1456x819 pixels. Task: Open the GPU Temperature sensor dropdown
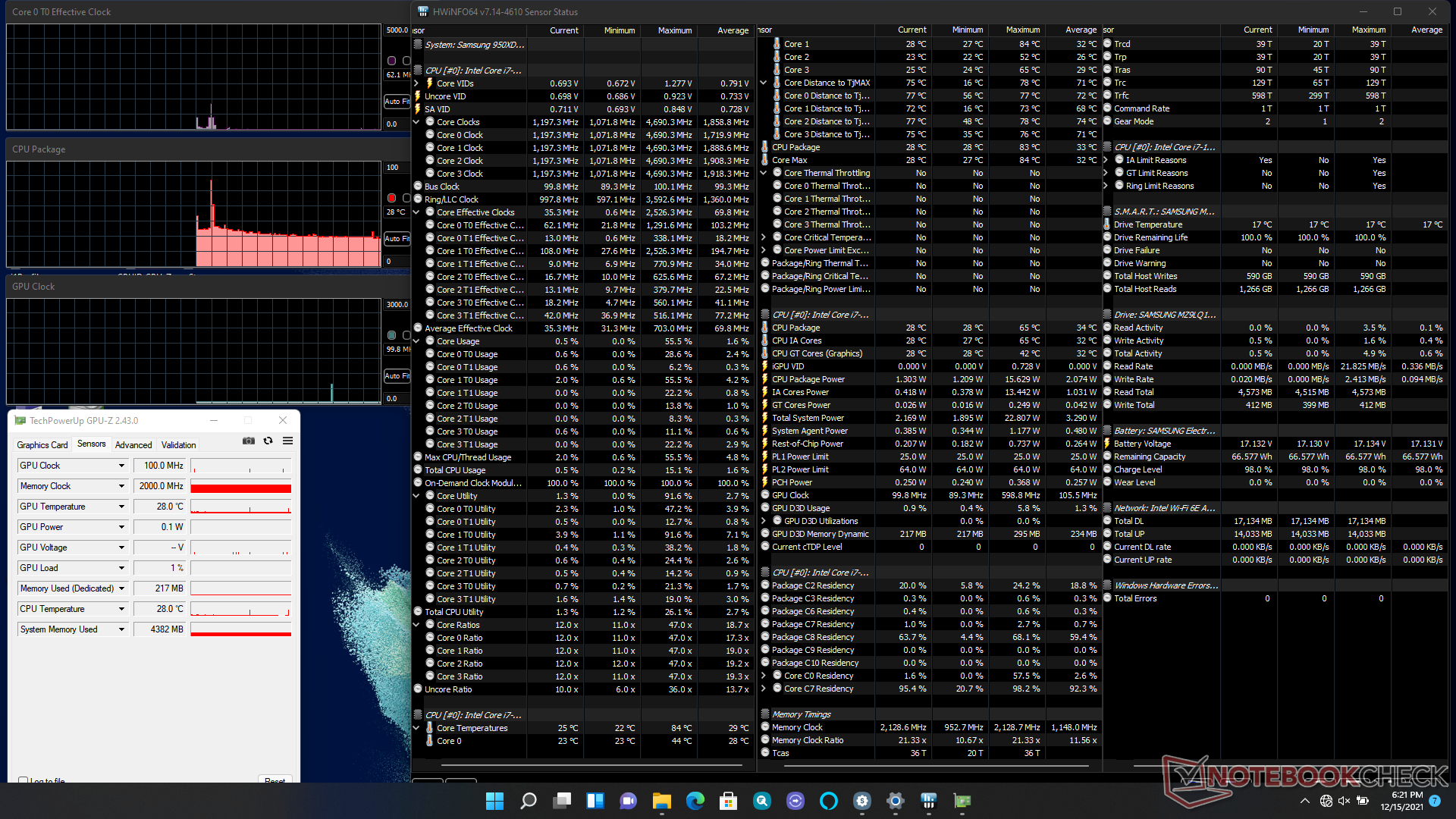click(121, 507)
